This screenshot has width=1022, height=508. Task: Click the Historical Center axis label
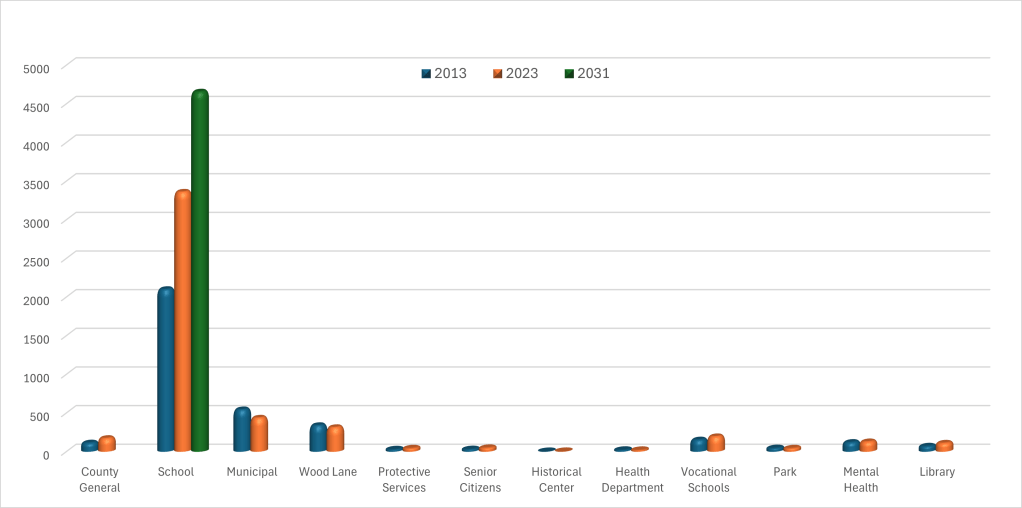pos(556,480)
